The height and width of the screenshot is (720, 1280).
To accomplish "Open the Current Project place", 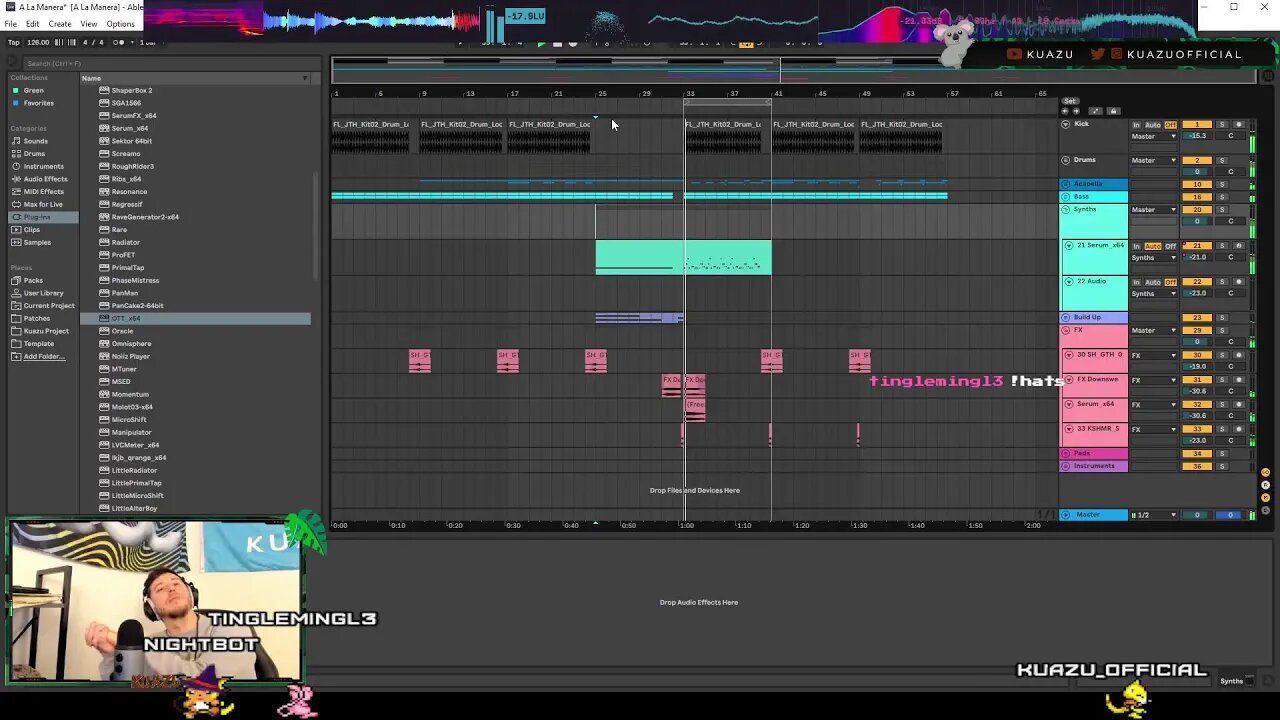I will [49, 306].
